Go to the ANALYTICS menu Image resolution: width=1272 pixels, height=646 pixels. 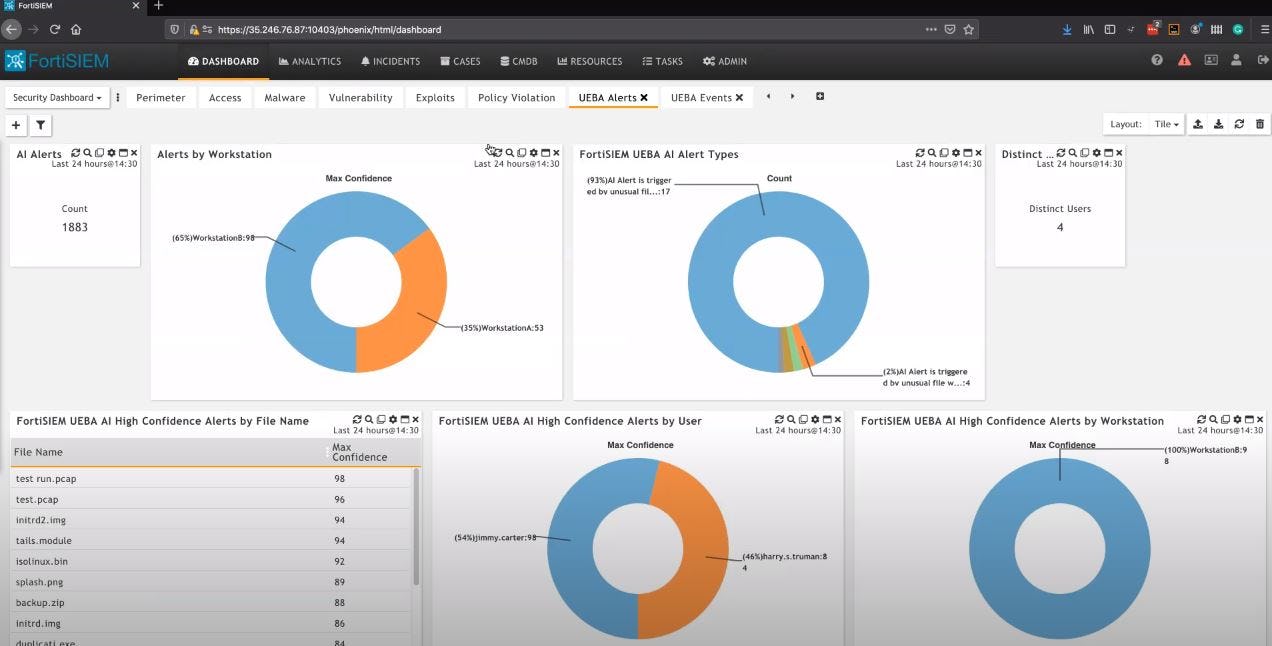pos(310,61)
